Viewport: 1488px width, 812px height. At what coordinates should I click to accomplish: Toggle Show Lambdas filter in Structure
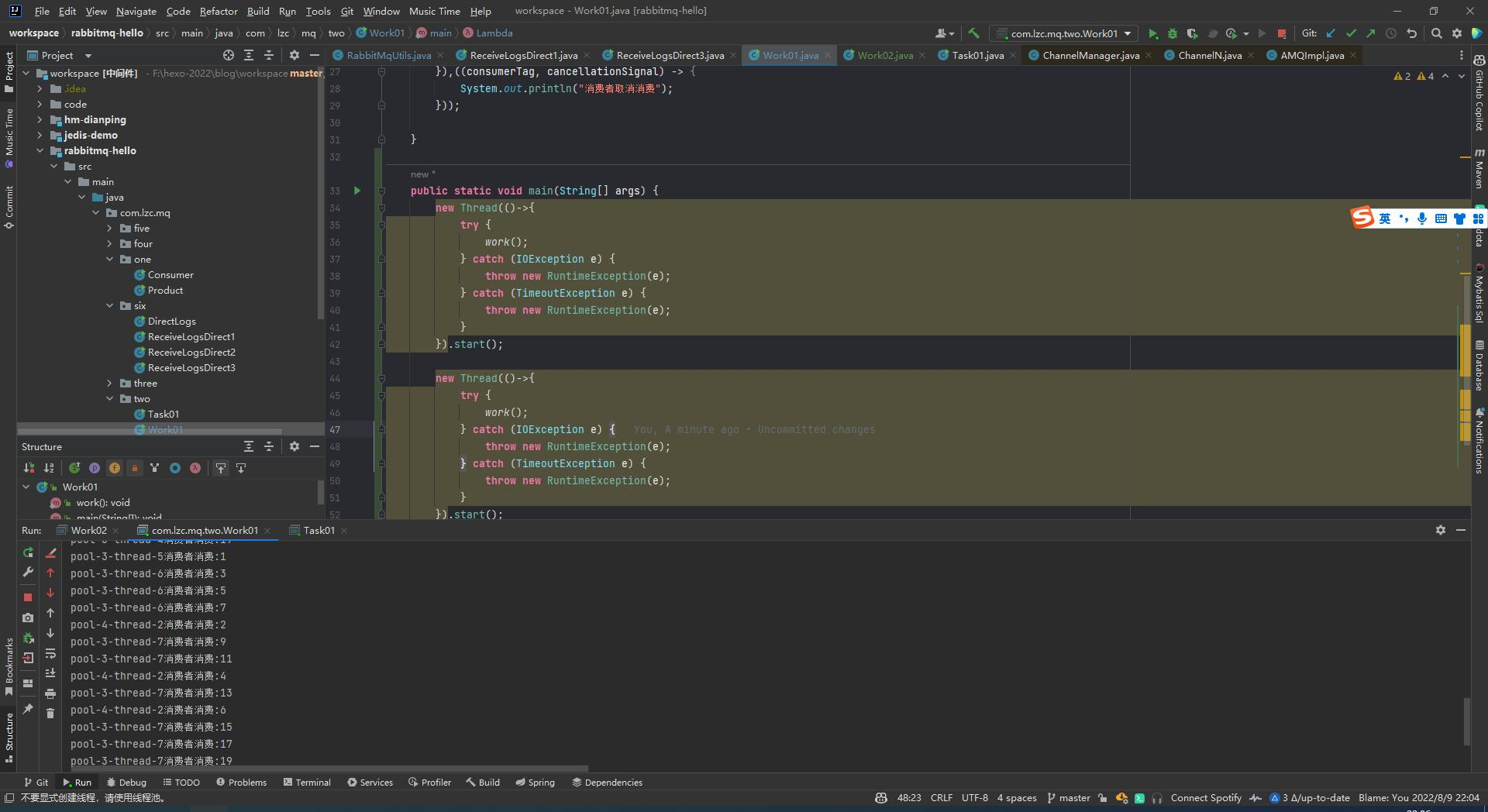[x=195, y=468]
